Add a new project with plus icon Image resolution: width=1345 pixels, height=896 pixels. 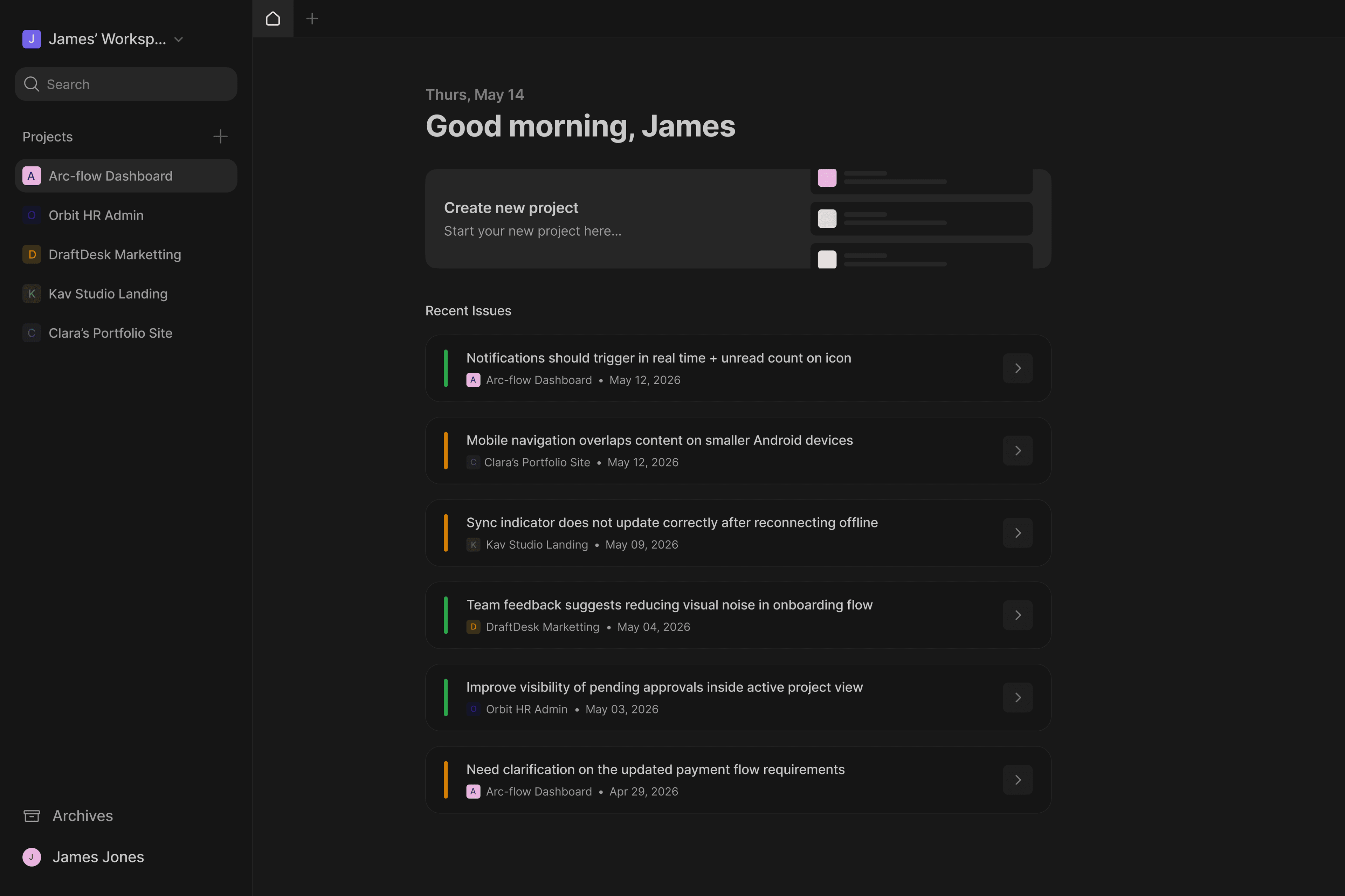click(x=220, y=137)
